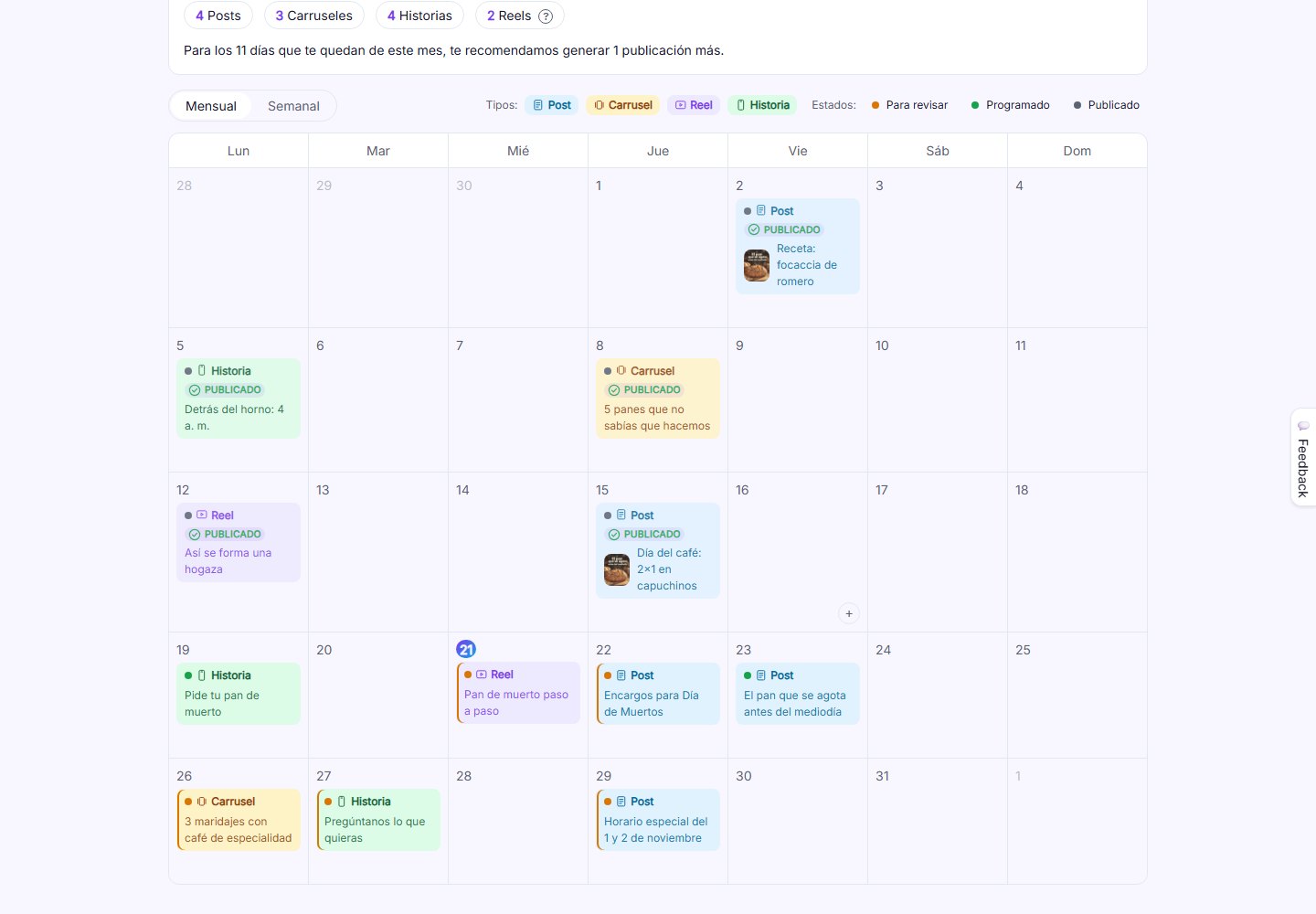Click the Carrusel icon on day 26

point(202,802)
